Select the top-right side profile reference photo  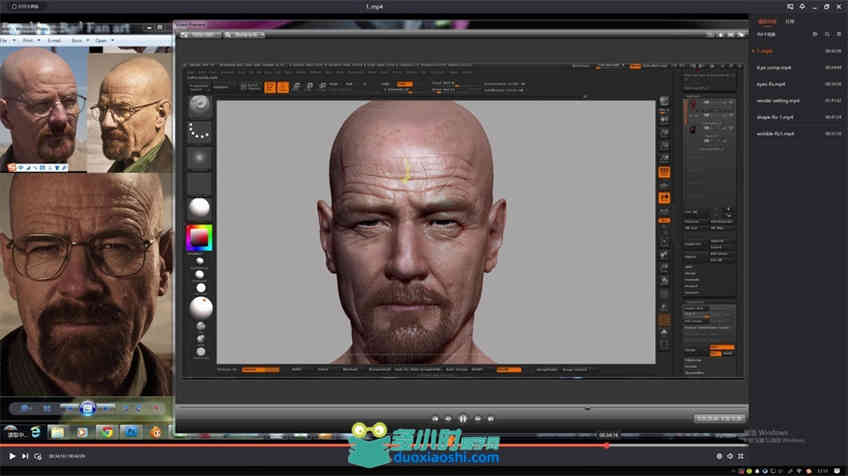[x=130, y=113]
